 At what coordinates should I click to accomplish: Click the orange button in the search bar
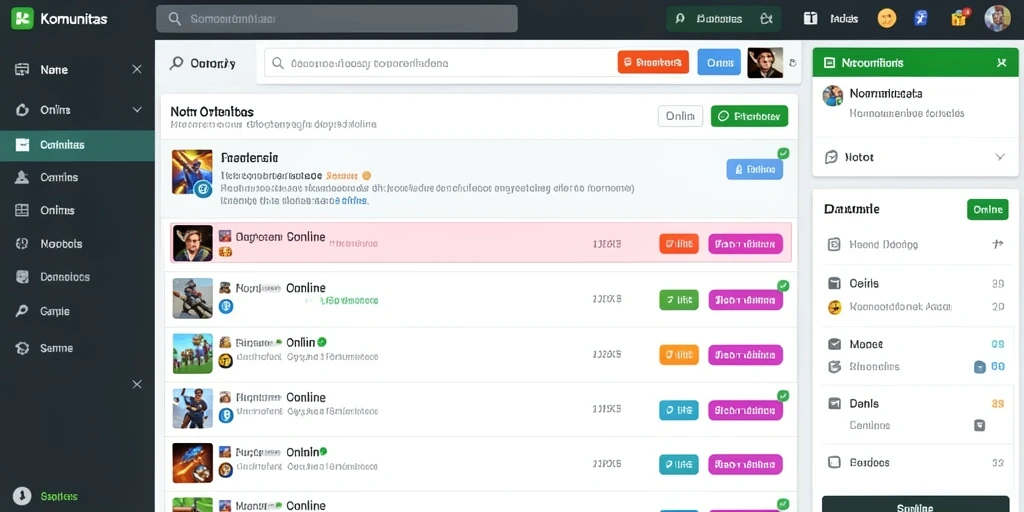[x=653, y=62]
